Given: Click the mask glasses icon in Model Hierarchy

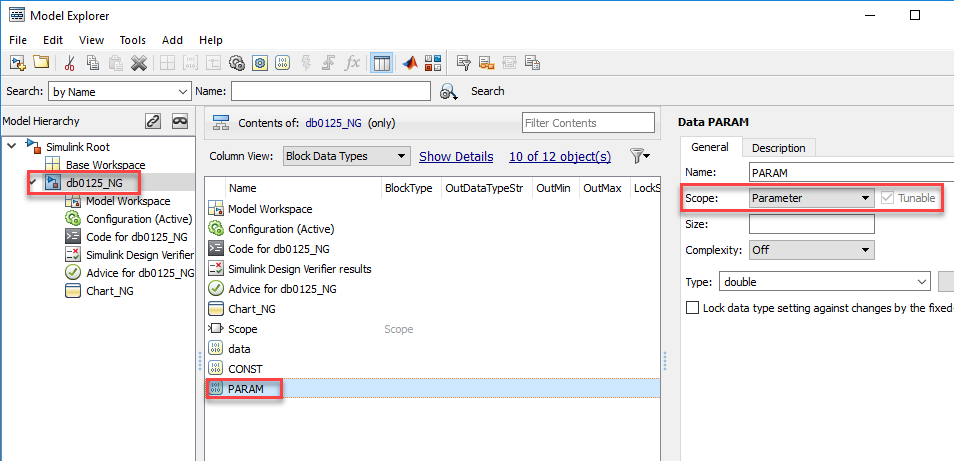Looking at the screenshot, I should pyautogui.click(x=179, y=121).
